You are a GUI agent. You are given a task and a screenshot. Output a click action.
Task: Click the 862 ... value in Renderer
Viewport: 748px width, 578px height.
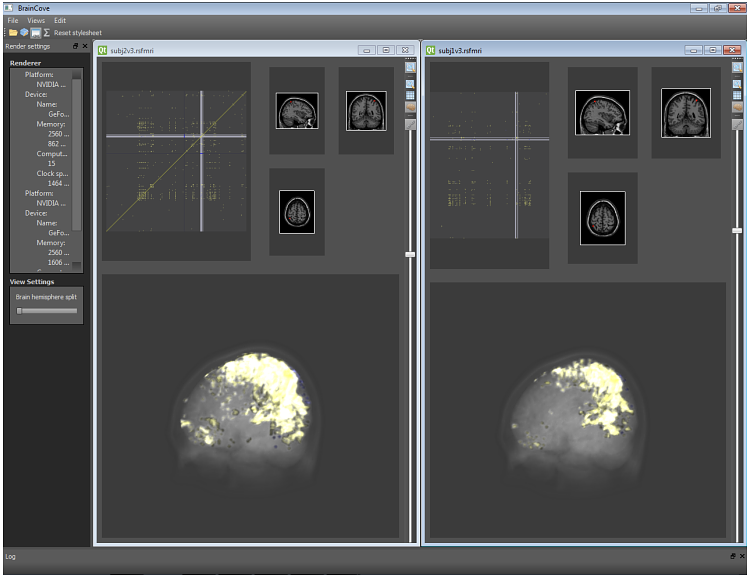coord(57,144)
